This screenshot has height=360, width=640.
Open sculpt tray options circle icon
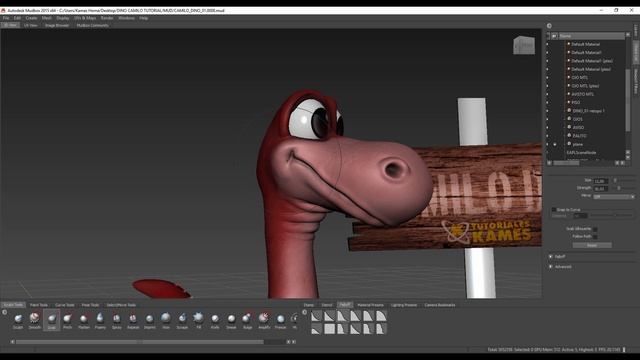point(5,312)
